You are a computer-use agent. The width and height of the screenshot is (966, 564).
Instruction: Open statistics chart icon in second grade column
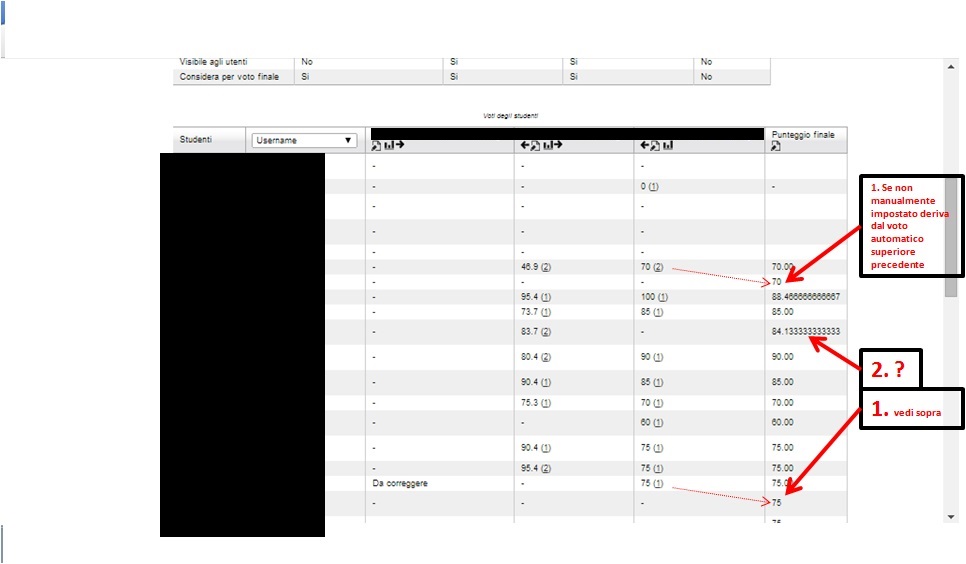tap(547, 146)
